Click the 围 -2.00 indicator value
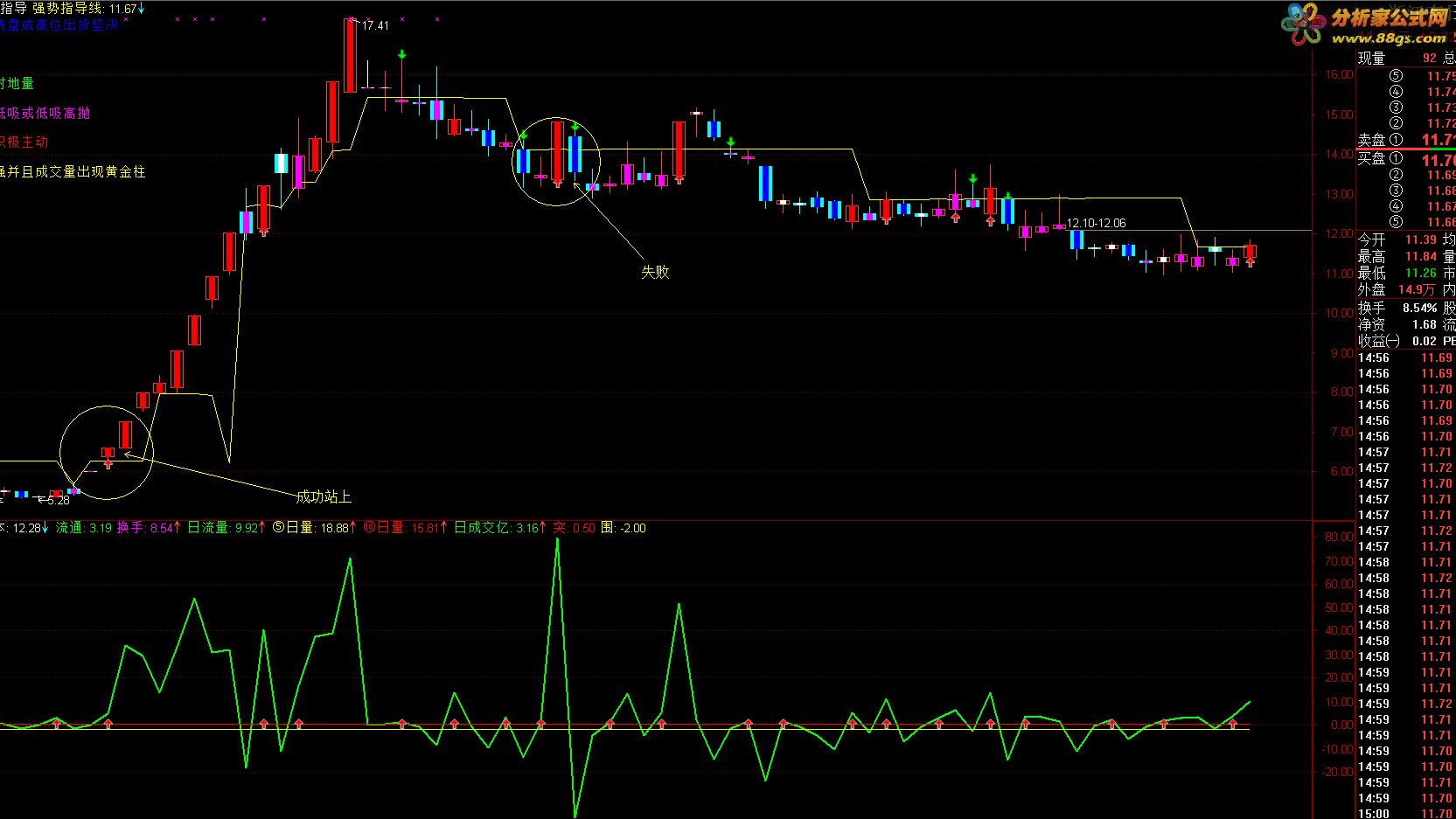The width and height of the screenshot is (1456, 819). coord(624,528)
